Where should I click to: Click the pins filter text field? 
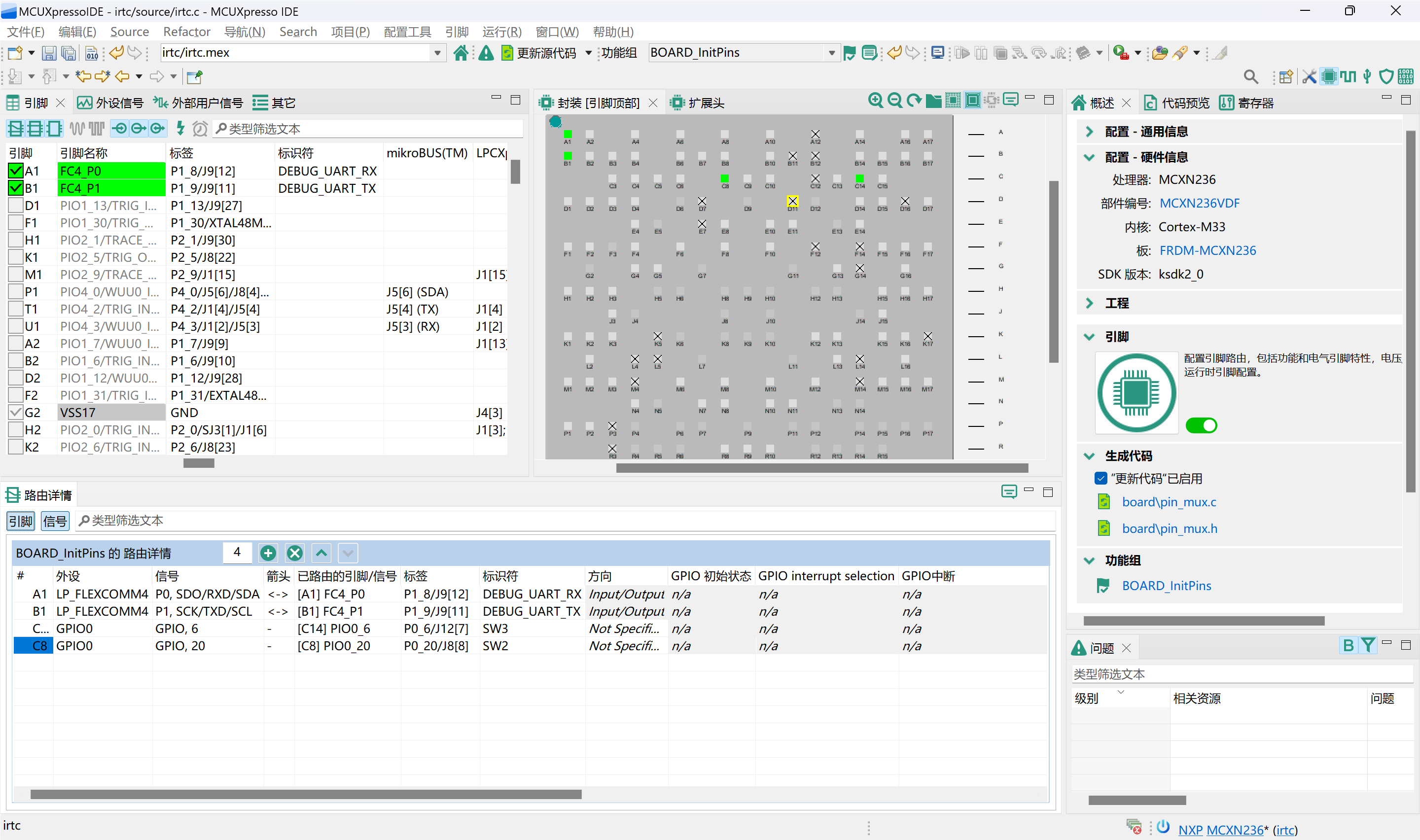coord(368,129)
